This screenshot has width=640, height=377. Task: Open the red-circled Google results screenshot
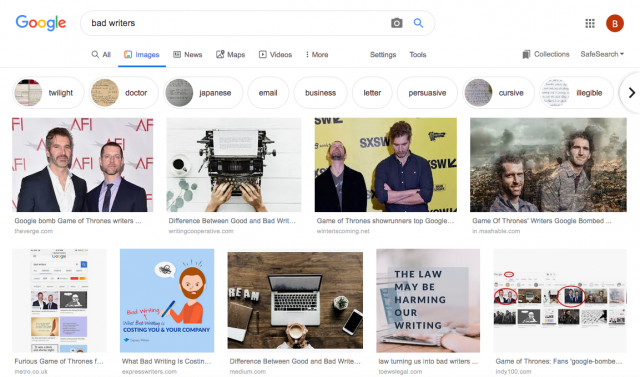click(x=560, y=301)
